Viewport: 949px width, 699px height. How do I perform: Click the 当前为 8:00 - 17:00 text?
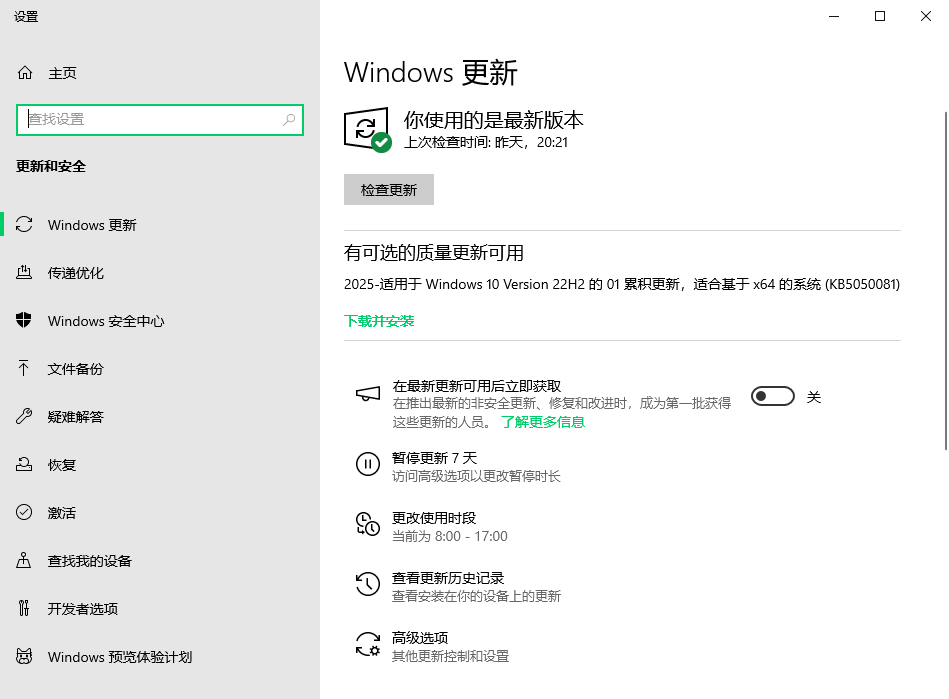pos(450,536)
